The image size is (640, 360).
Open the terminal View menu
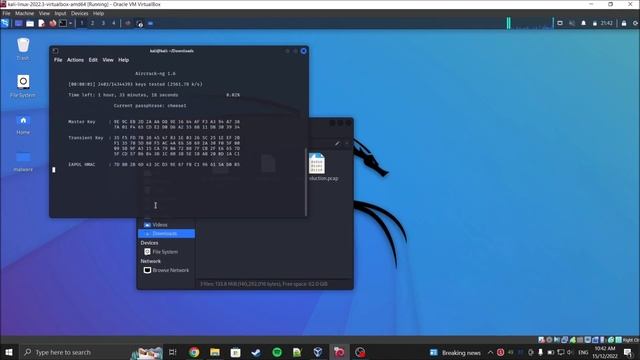[108, 60]
